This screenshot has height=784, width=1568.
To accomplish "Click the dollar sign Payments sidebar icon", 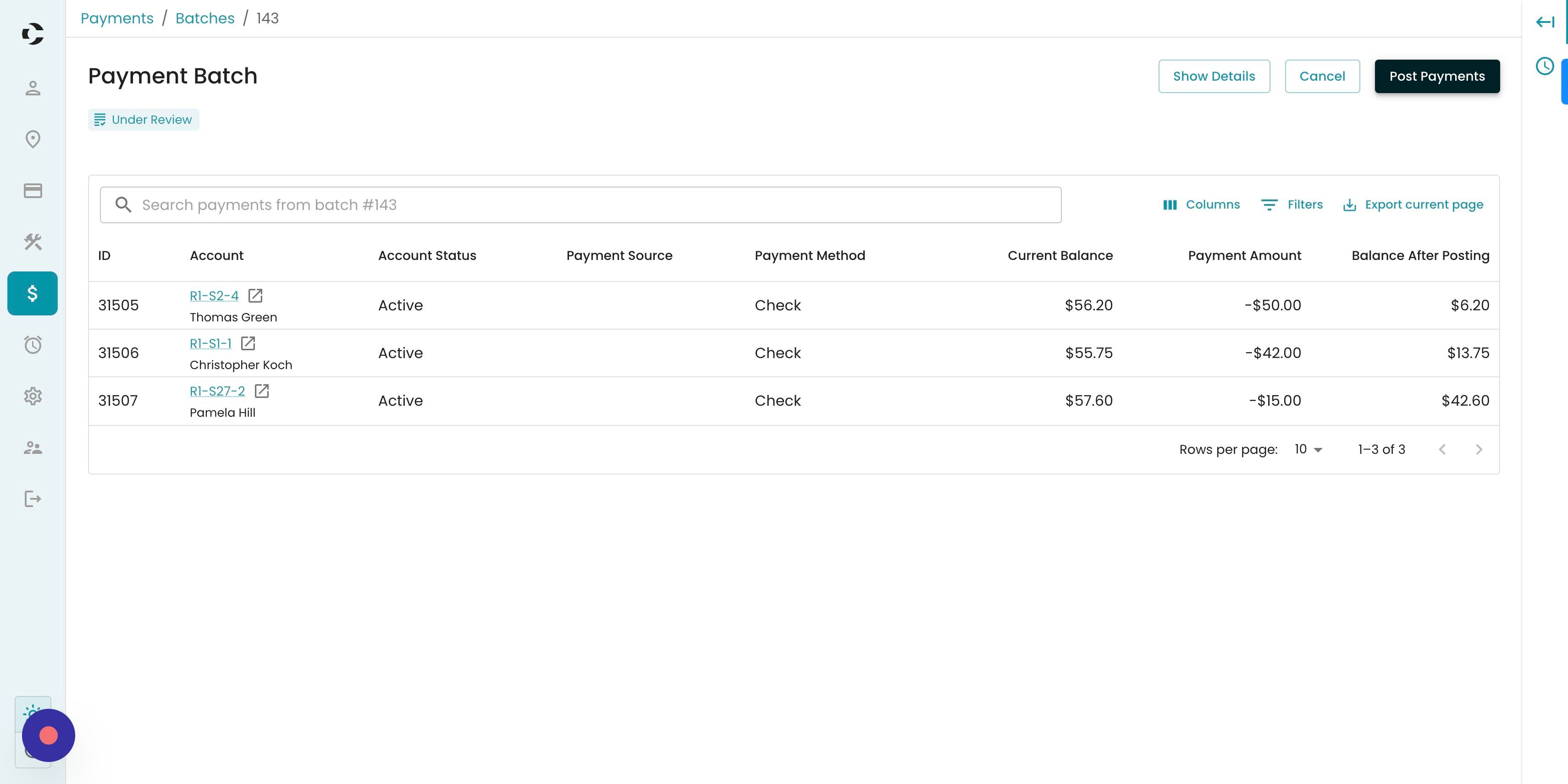I will click(x=33, y=293).
